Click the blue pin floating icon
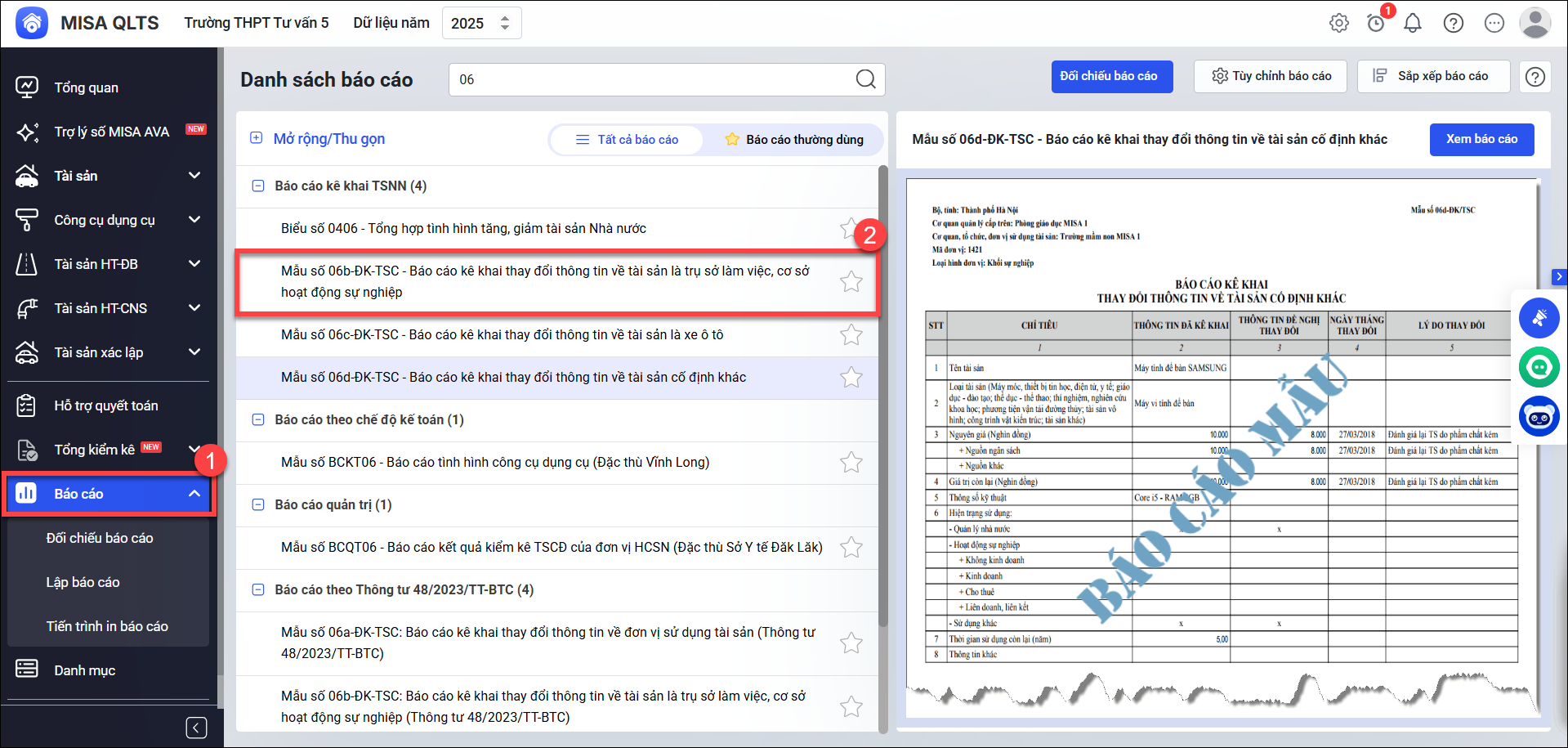This screenshot has width=1568, height=748. pyautogui.click(x=1539, y=318)
